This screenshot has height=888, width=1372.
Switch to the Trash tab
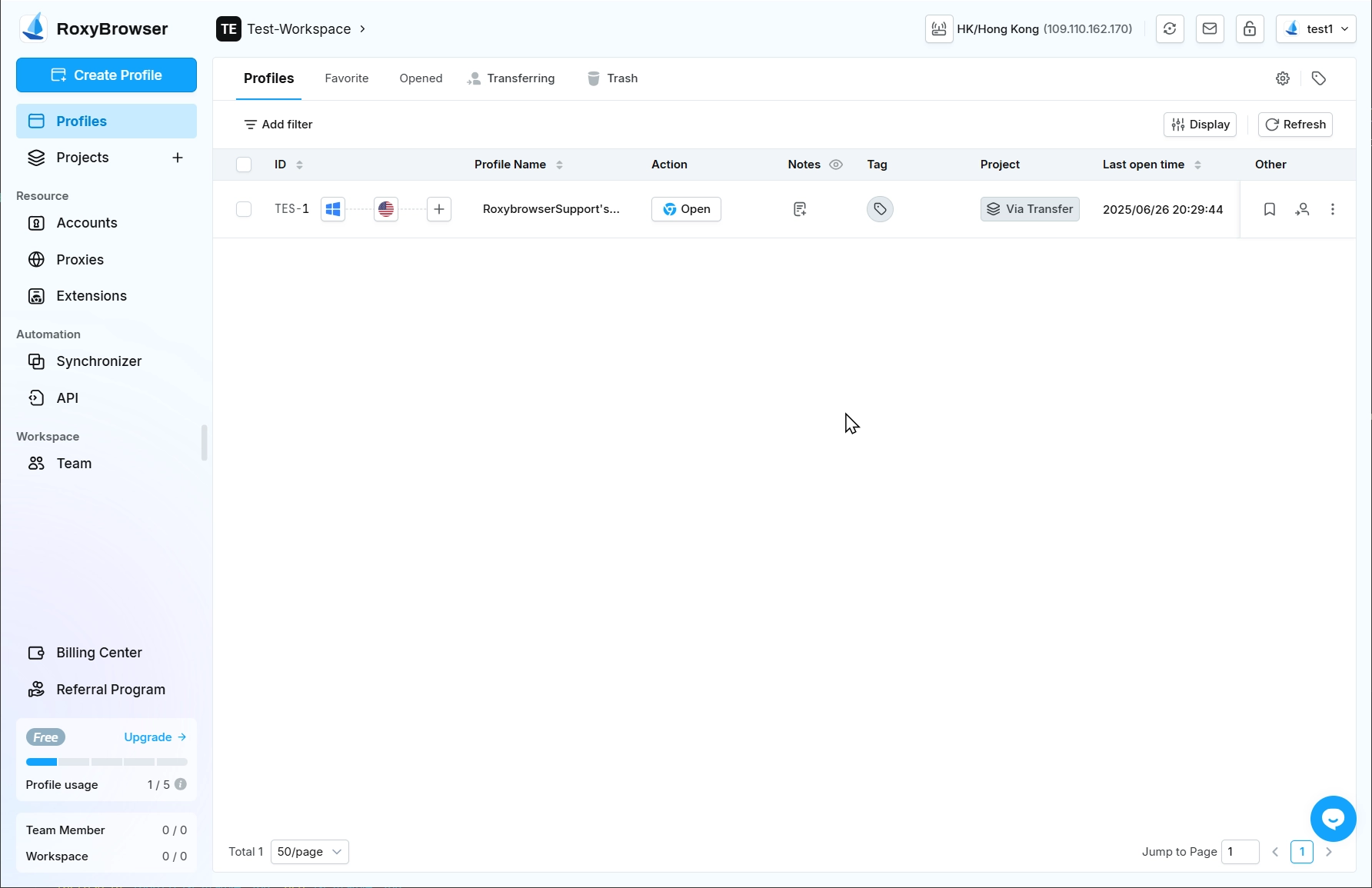click(x=613, y=78)
